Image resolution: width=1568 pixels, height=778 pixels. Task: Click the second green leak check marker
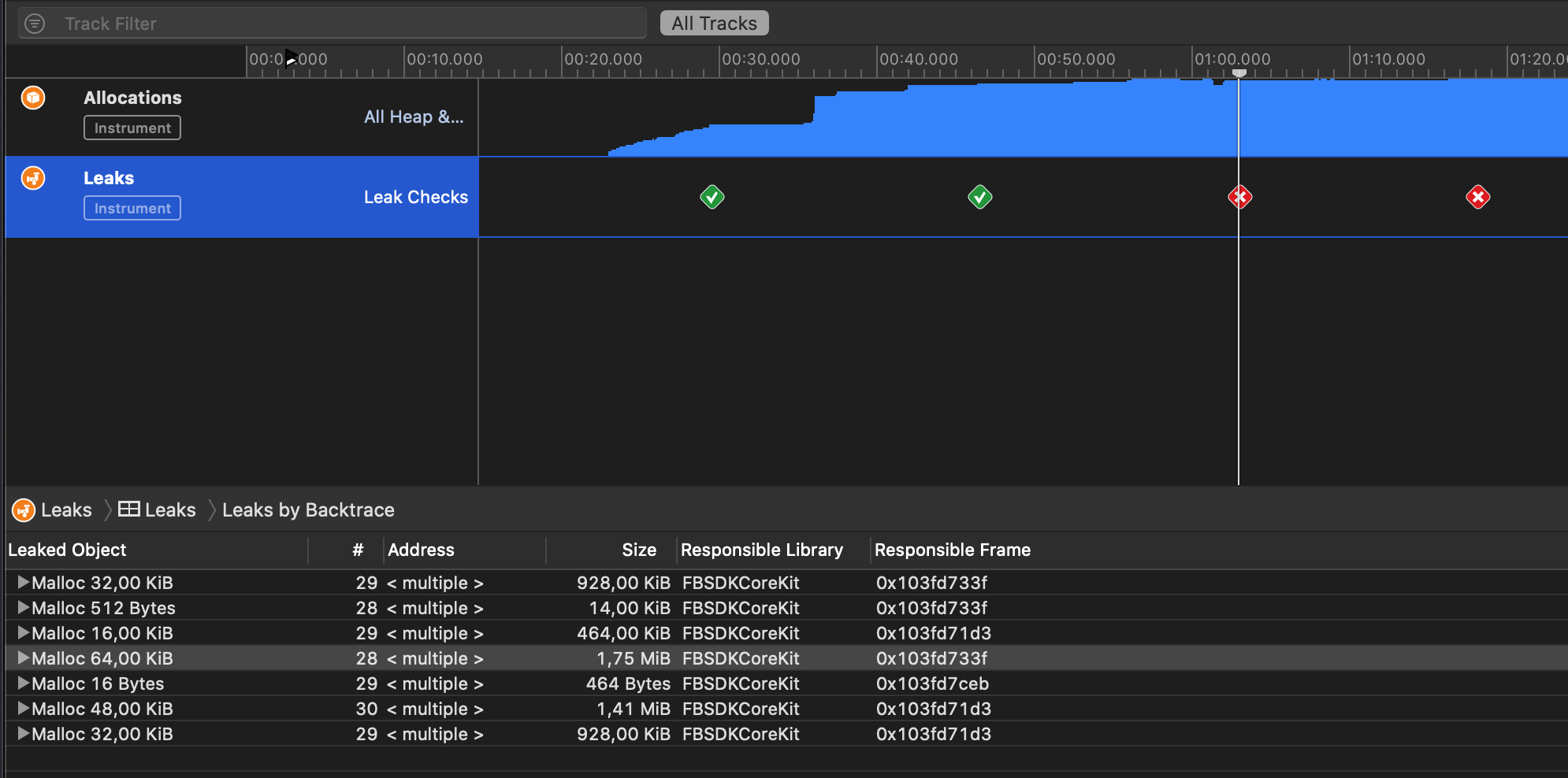(979, 197)
